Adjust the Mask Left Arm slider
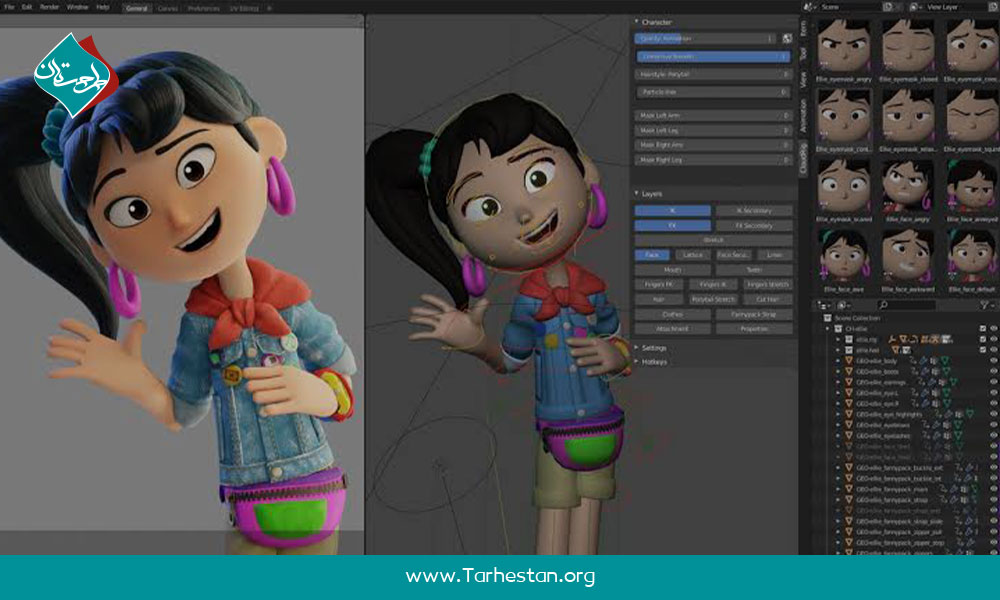Screen dimensions: 1000x600 click(713, 115)
